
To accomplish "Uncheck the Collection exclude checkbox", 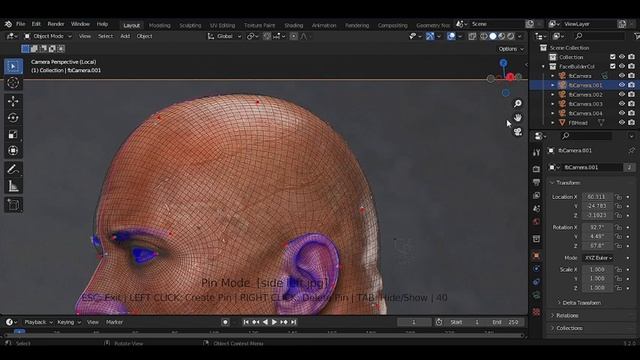I will [x=612, y=57].
